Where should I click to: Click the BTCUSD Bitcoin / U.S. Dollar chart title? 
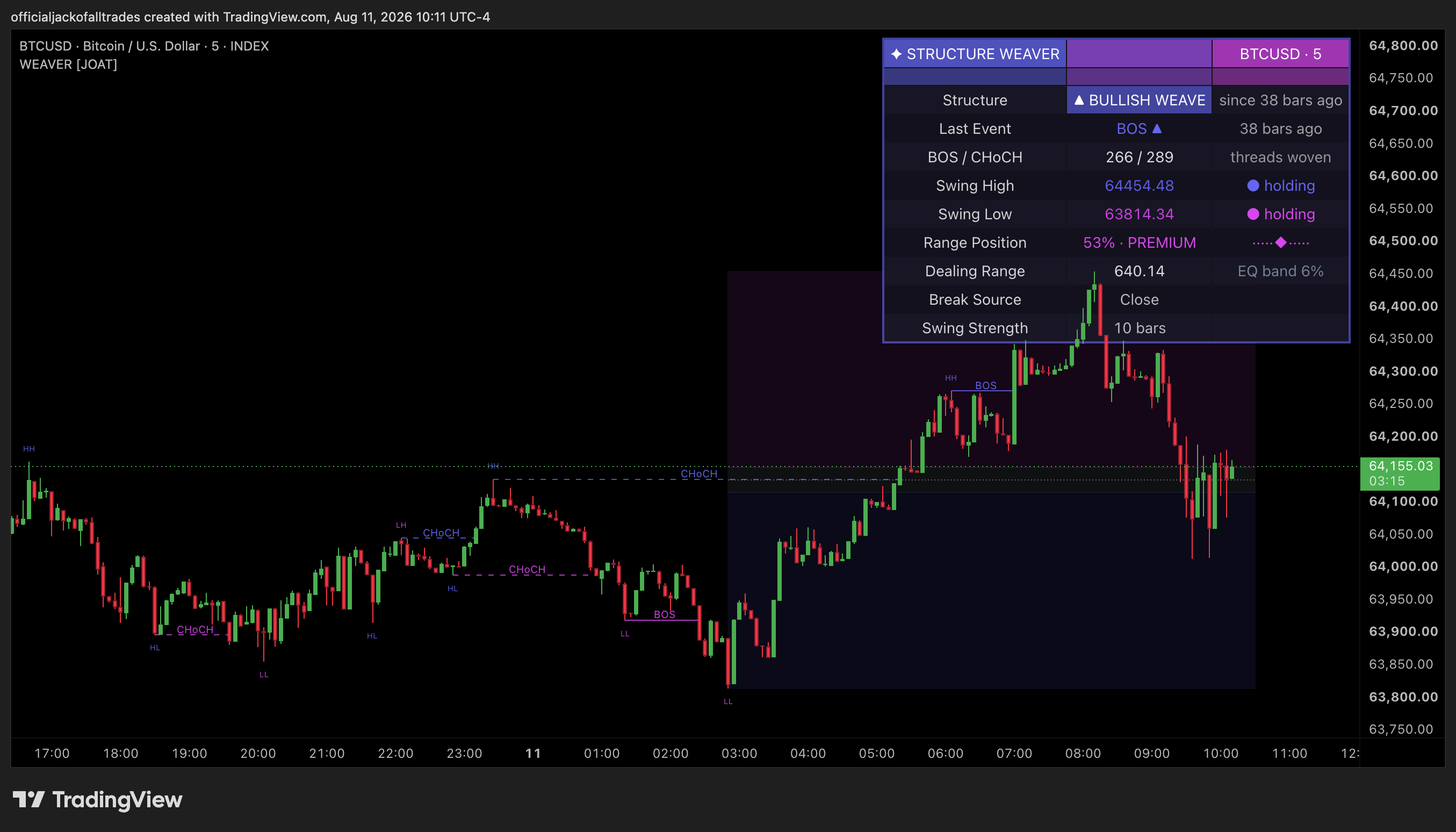click(144, 46)
